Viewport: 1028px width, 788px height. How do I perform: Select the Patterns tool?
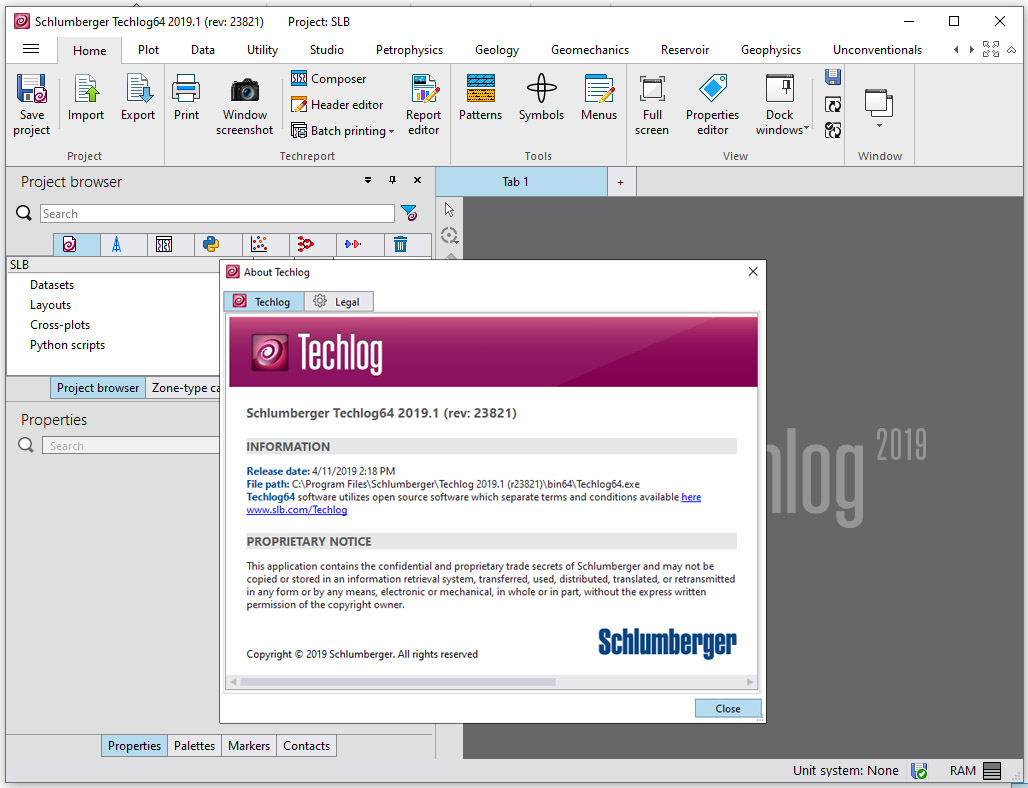(480, 103)
